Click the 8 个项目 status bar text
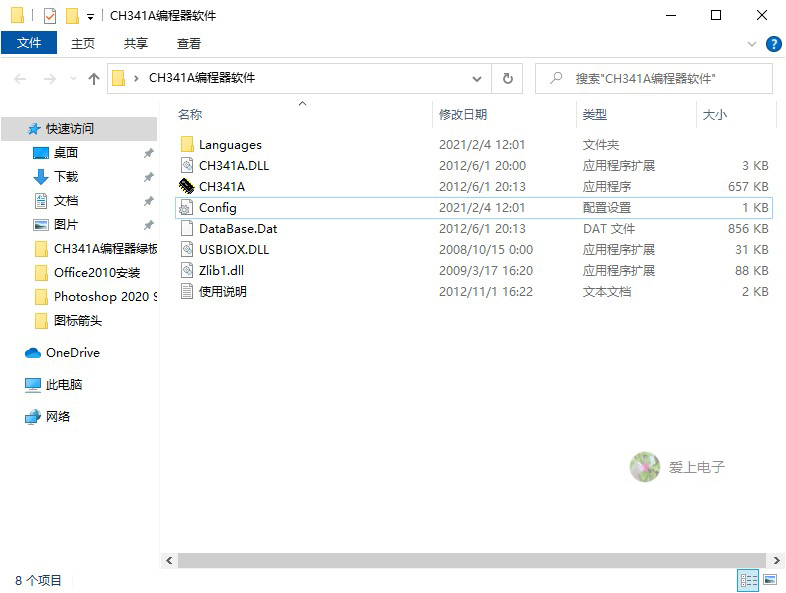Screen dimensions: 786x593 (38, 580)
